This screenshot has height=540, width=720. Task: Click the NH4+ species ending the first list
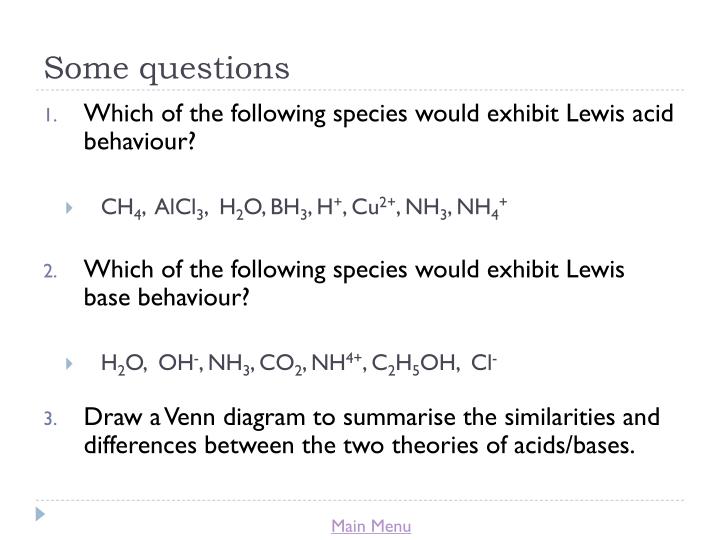click(482, 208)
